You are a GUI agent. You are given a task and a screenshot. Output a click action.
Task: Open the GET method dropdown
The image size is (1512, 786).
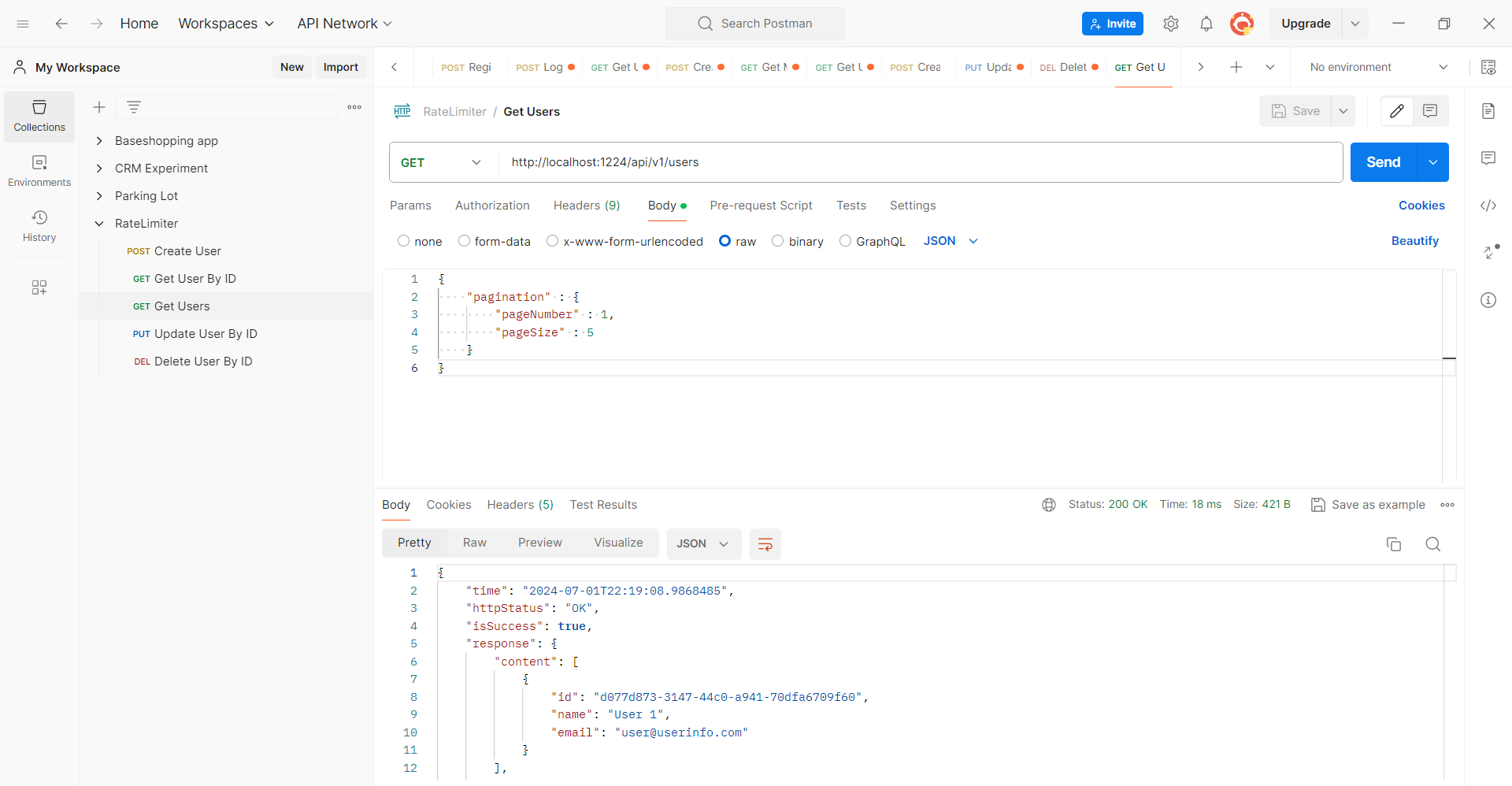tap(441, 162)
